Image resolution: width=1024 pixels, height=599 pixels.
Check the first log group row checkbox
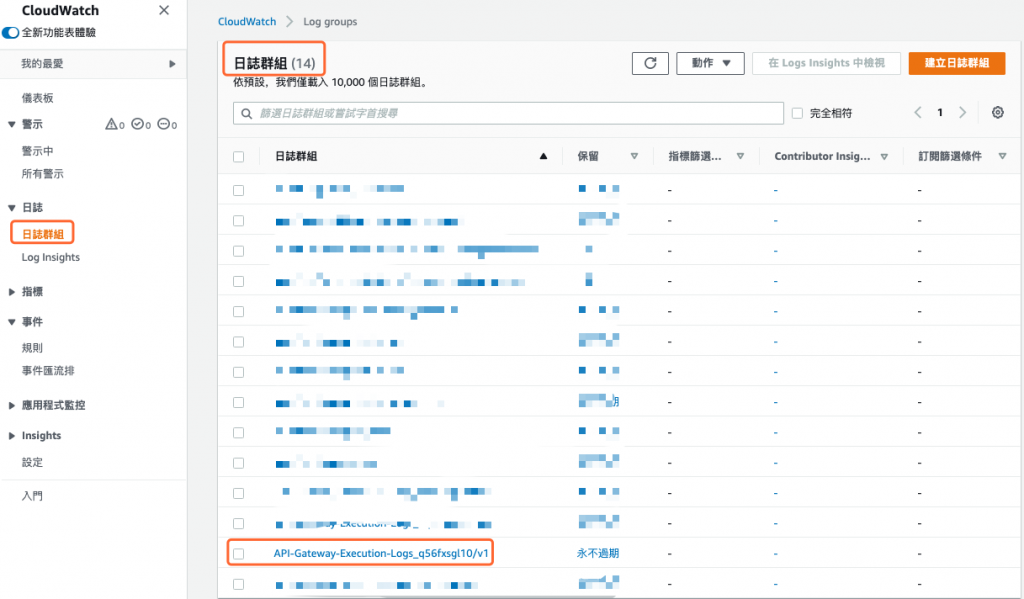click(238, 190)
